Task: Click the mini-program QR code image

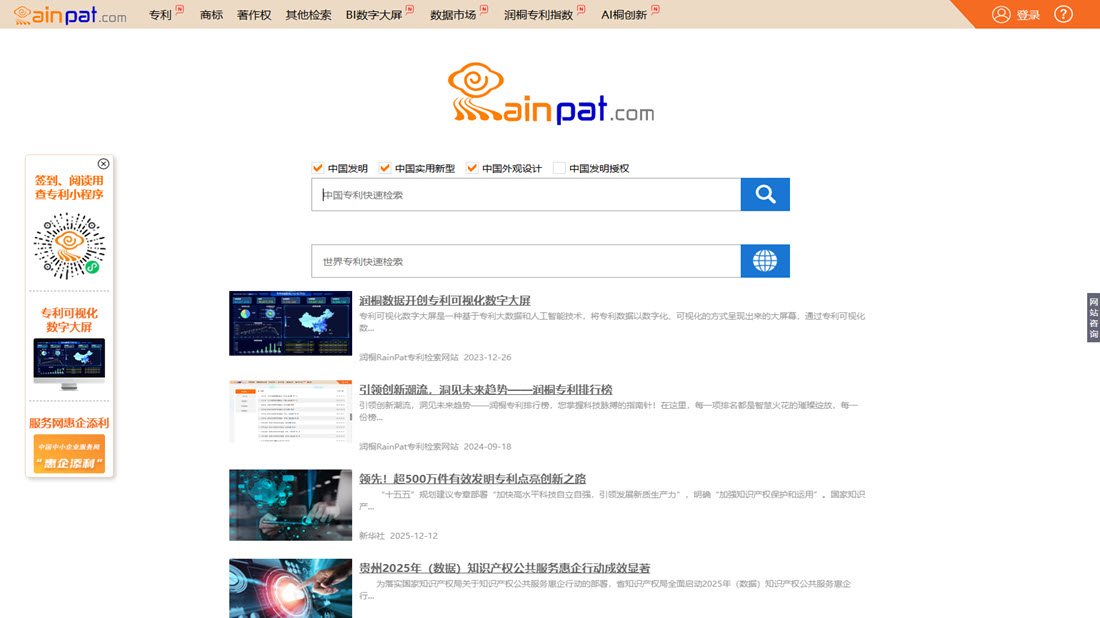Action: click(x=69, y=246)
